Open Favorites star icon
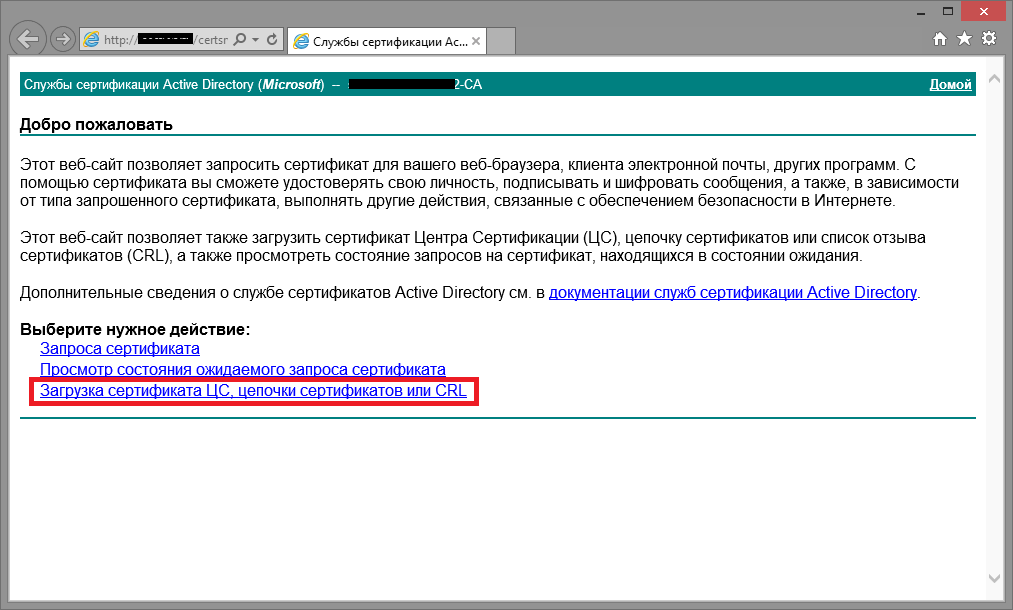 965,39
